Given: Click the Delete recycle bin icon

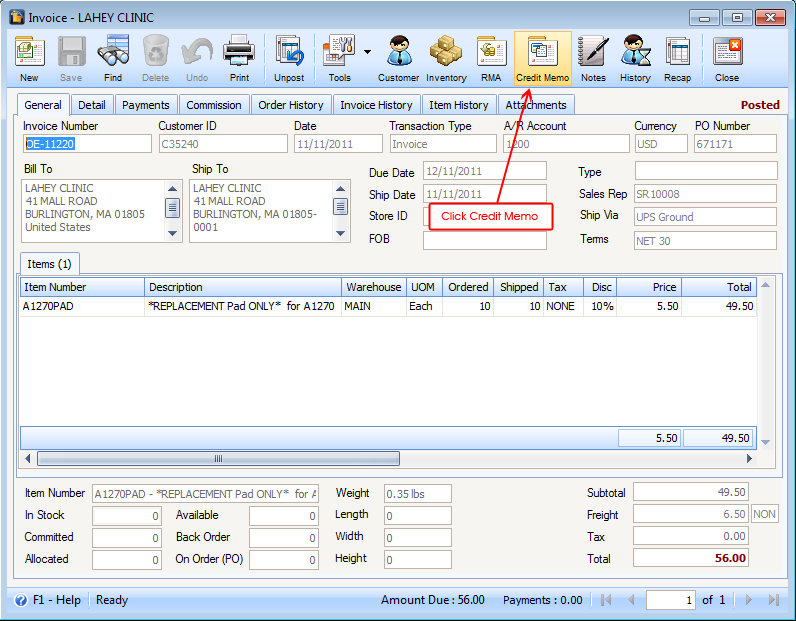Looking at the screenshot, I should click(155, 51).
